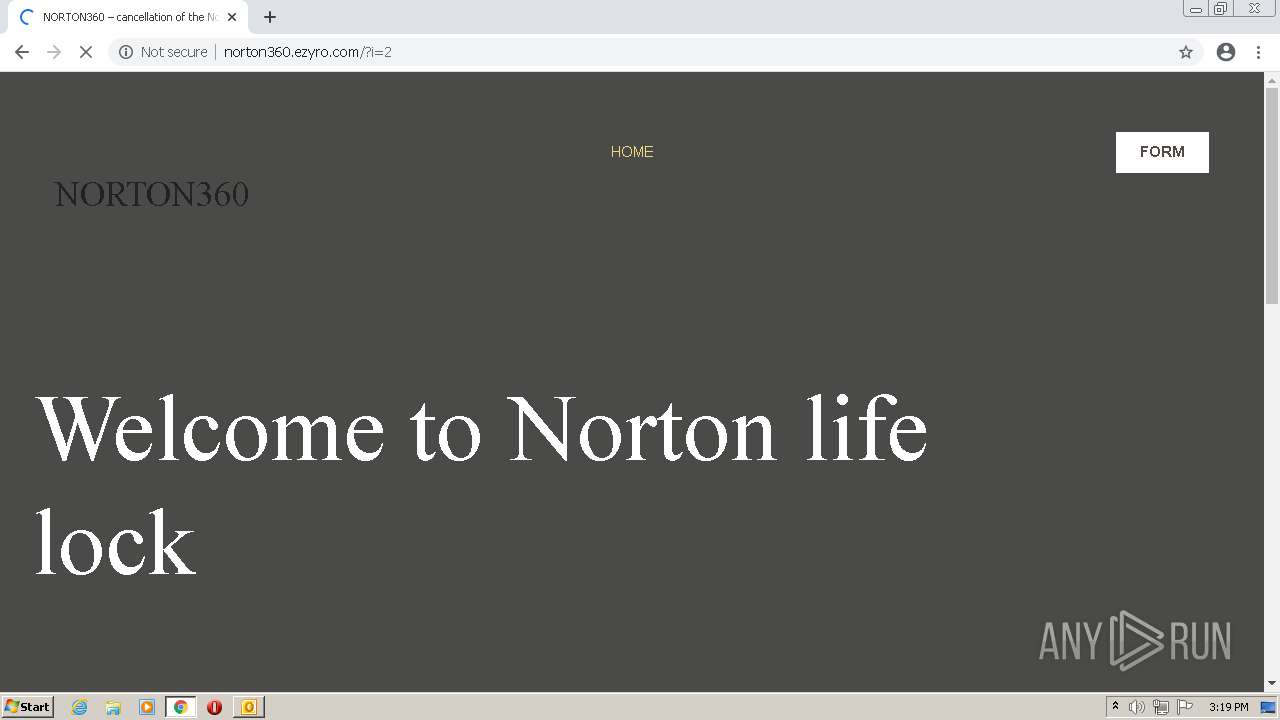Open the media player taskbar icon

click(147, 707)
